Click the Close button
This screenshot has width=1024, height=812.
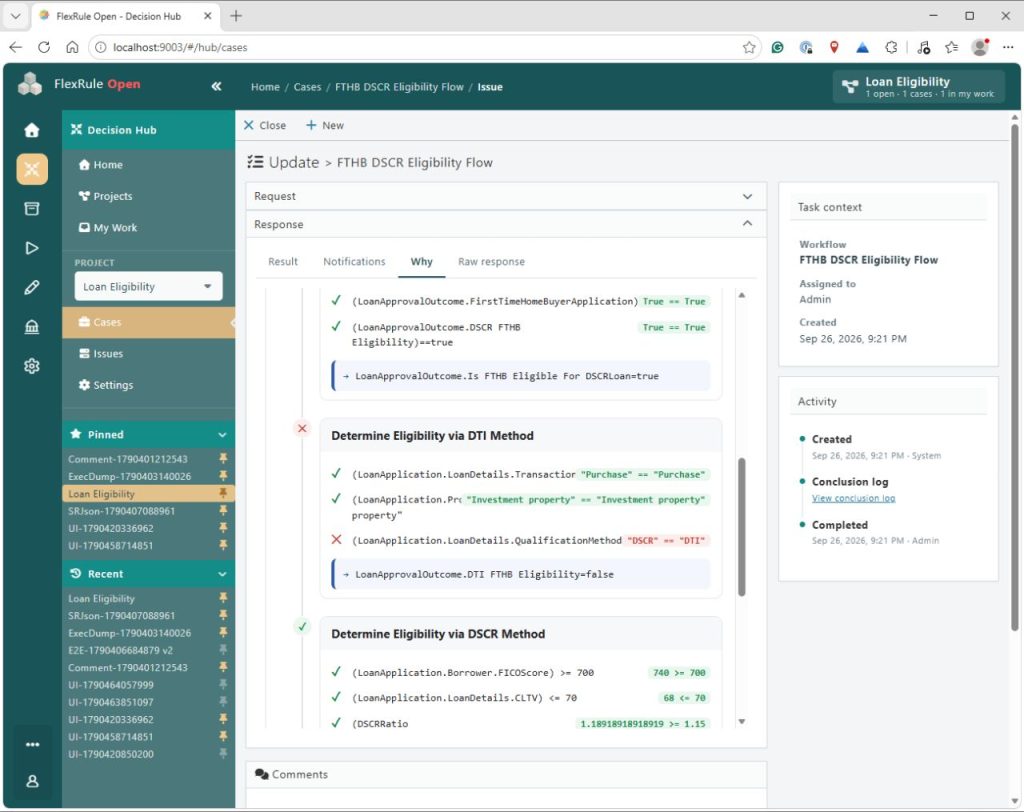pyautogui.click(x=265, y=125)
